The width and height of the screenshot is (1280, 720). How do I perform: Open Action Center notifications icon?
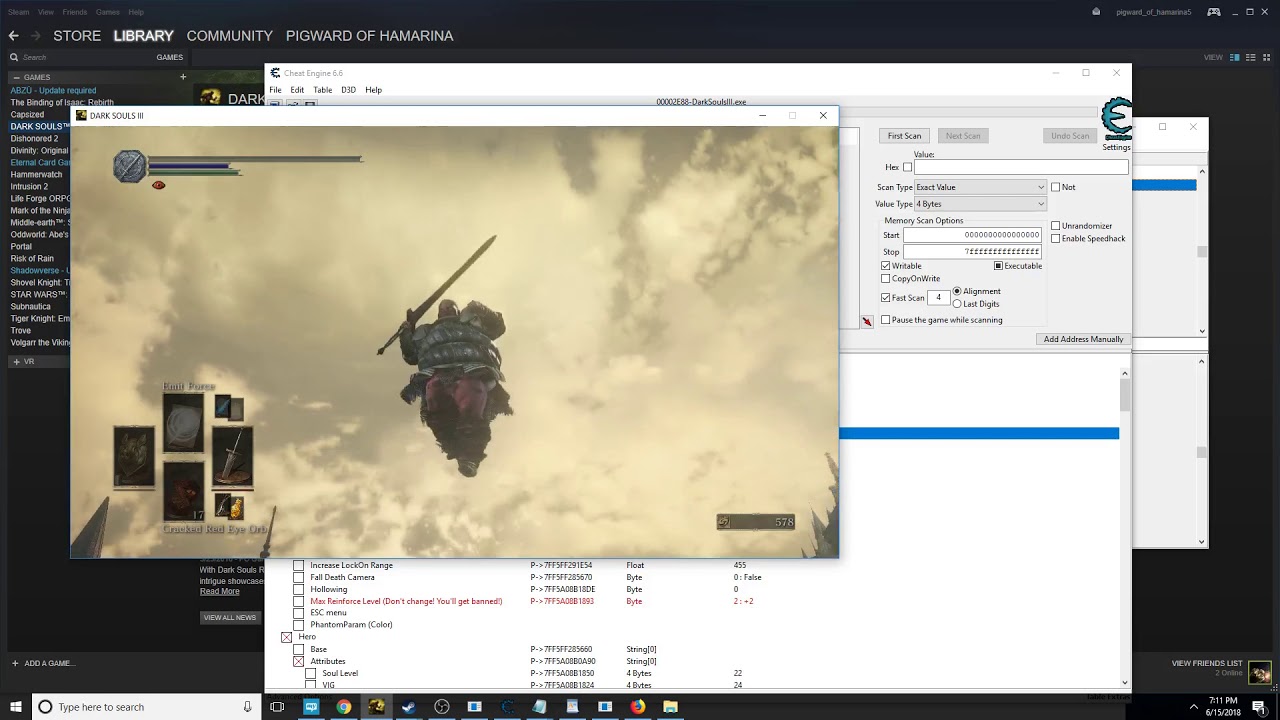[1259, 707]
